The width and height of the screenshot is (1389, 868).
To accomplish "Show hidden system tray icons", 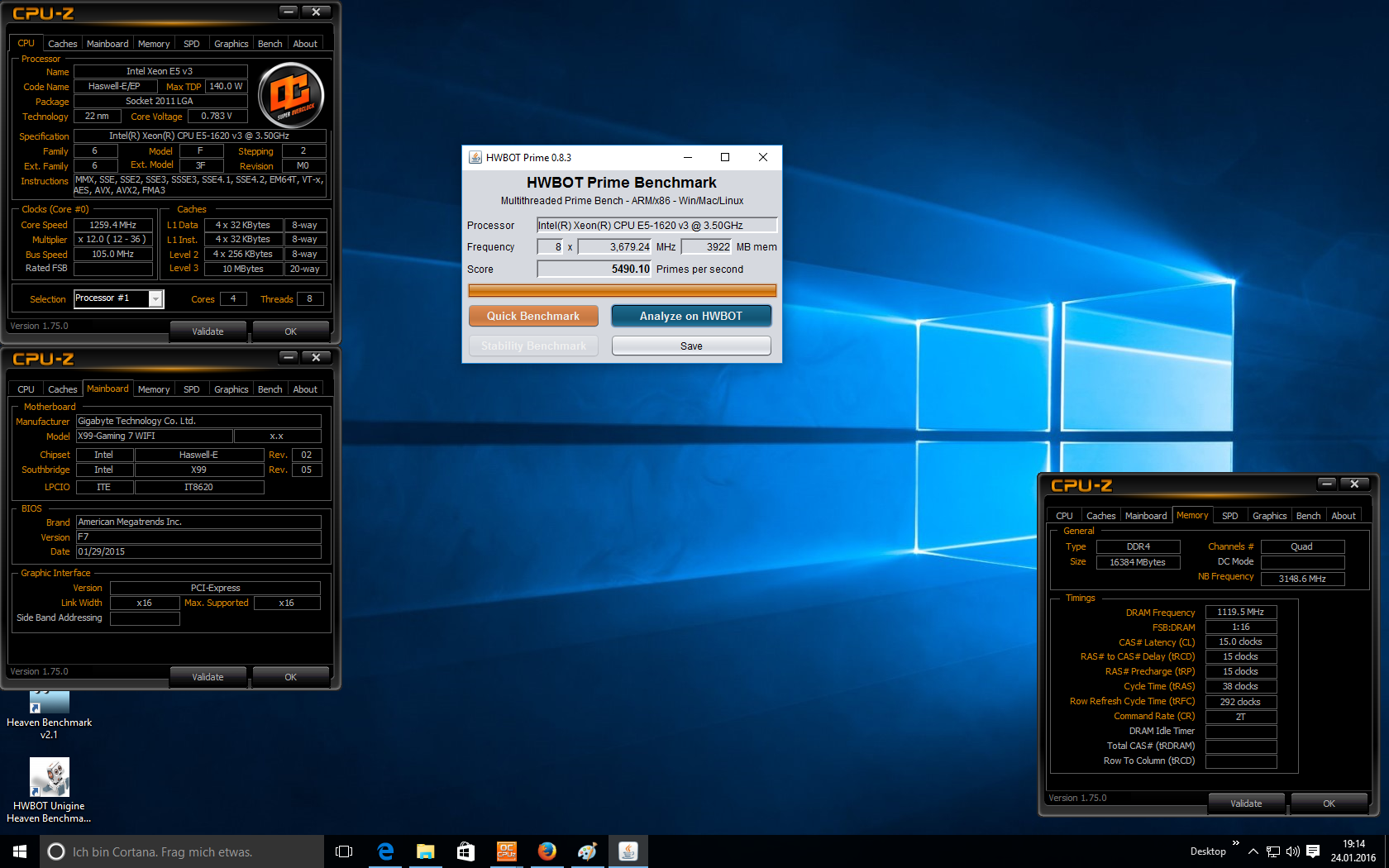I will [x=1253, y=851].
